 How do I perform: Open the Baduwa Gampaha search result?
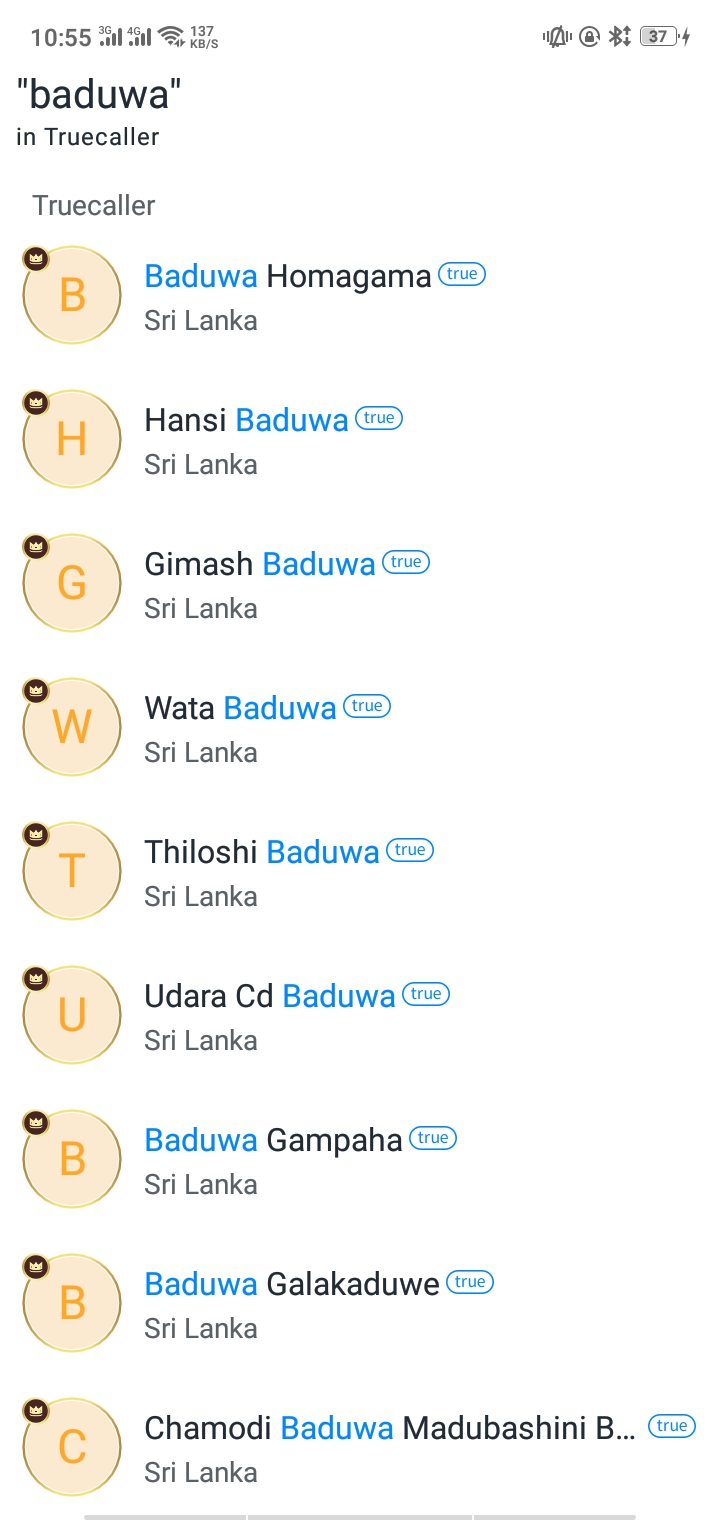360,1159
